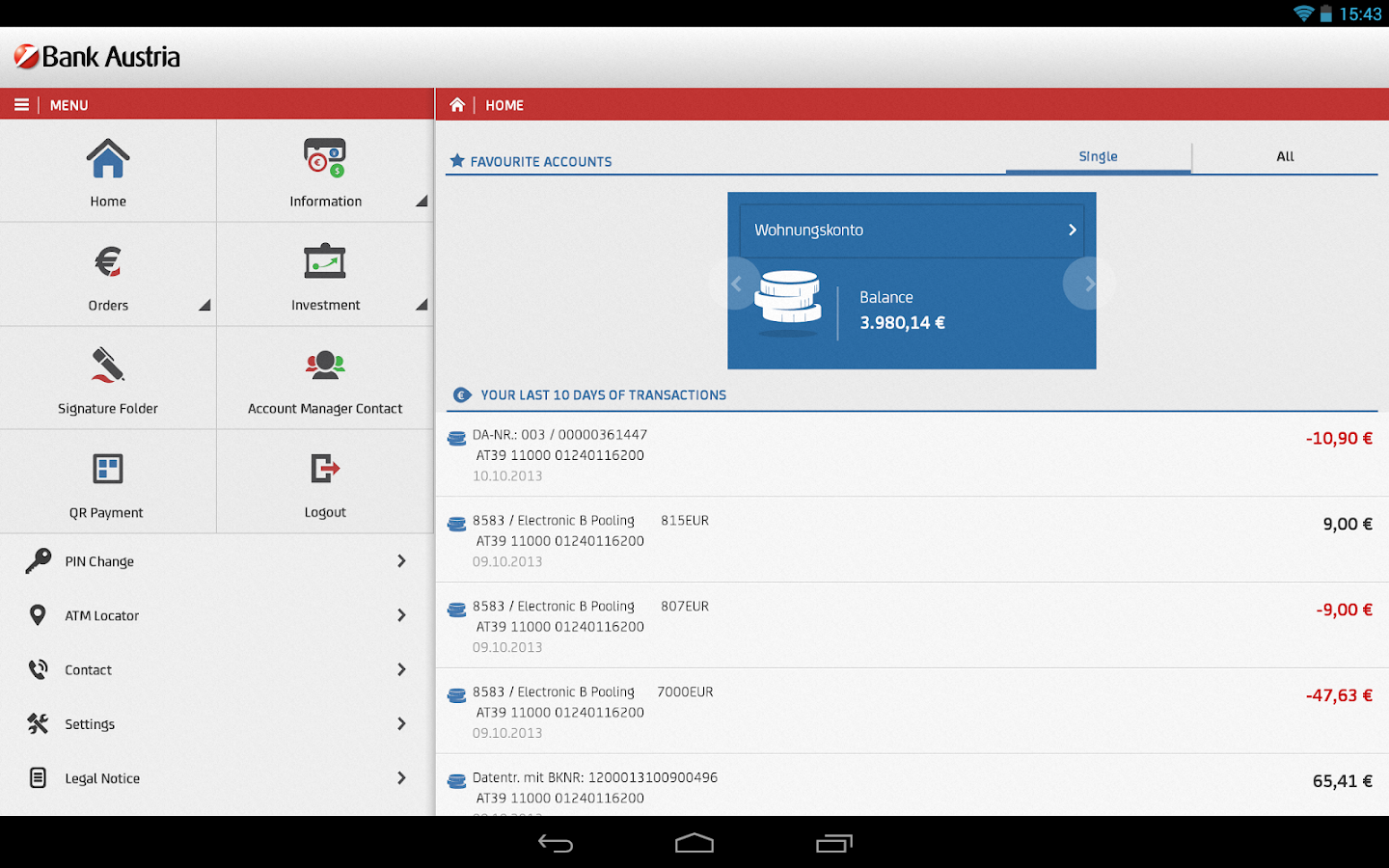Viewport: 1389px width, 868px height.
Task: Switch to the Single accounts tab
Action: (x=1098, y=157)
